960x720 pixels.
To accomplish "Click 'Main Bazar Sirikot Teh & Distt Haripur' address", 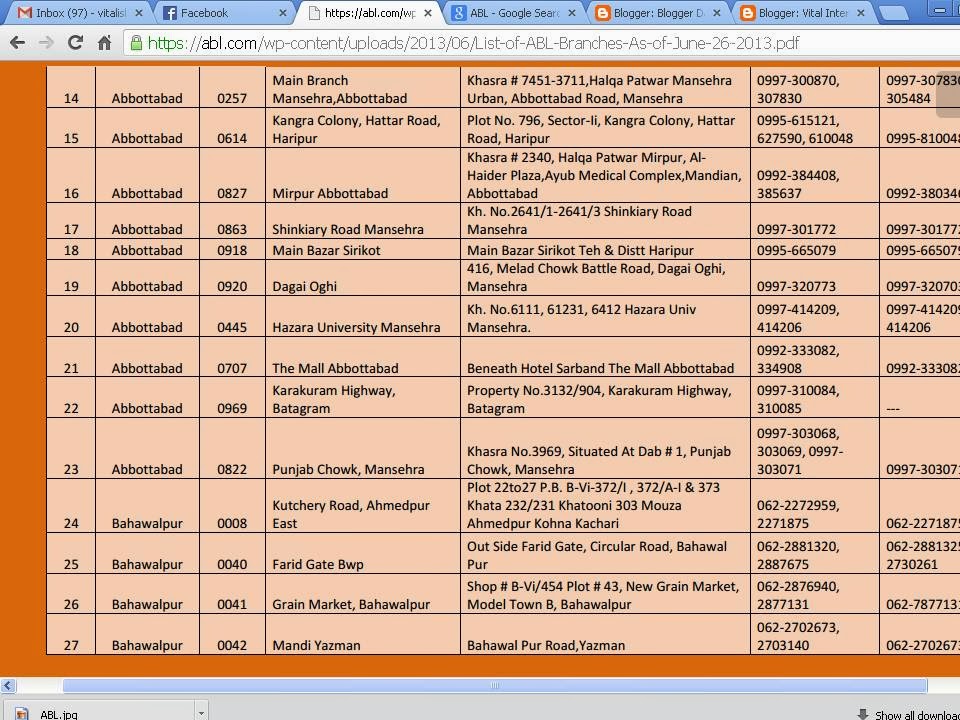I will point(580,250).
